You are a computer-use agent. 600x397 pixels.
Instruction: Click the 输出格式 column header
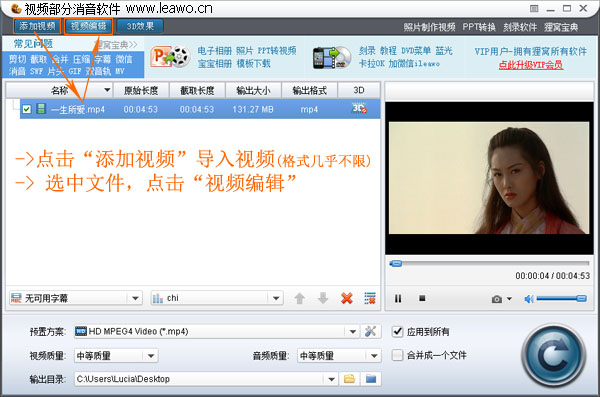click(309, 90)
